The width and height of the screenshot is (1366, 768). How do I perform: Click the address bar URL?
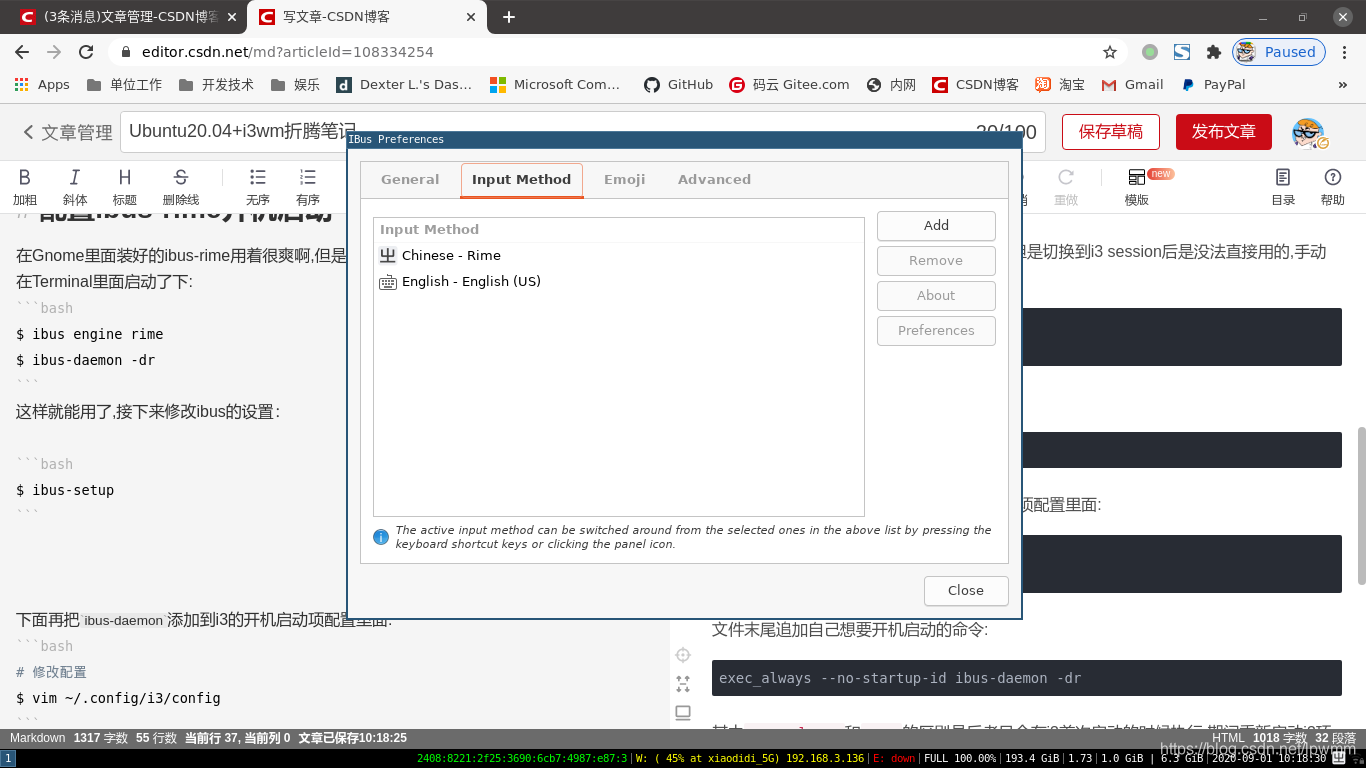tap(288, 52)
